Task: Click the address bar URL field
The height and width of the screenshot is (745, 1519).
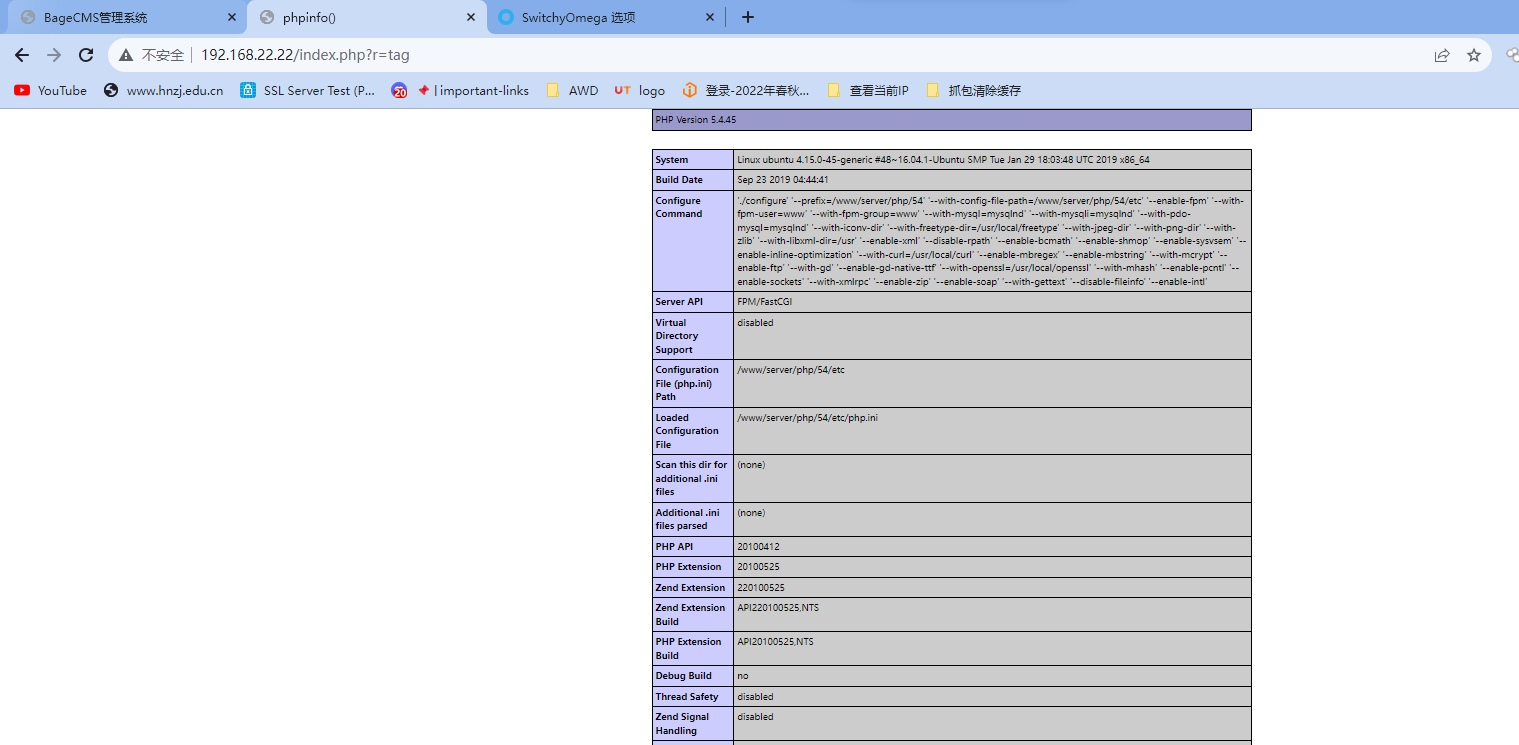Action: pos(780,56)
